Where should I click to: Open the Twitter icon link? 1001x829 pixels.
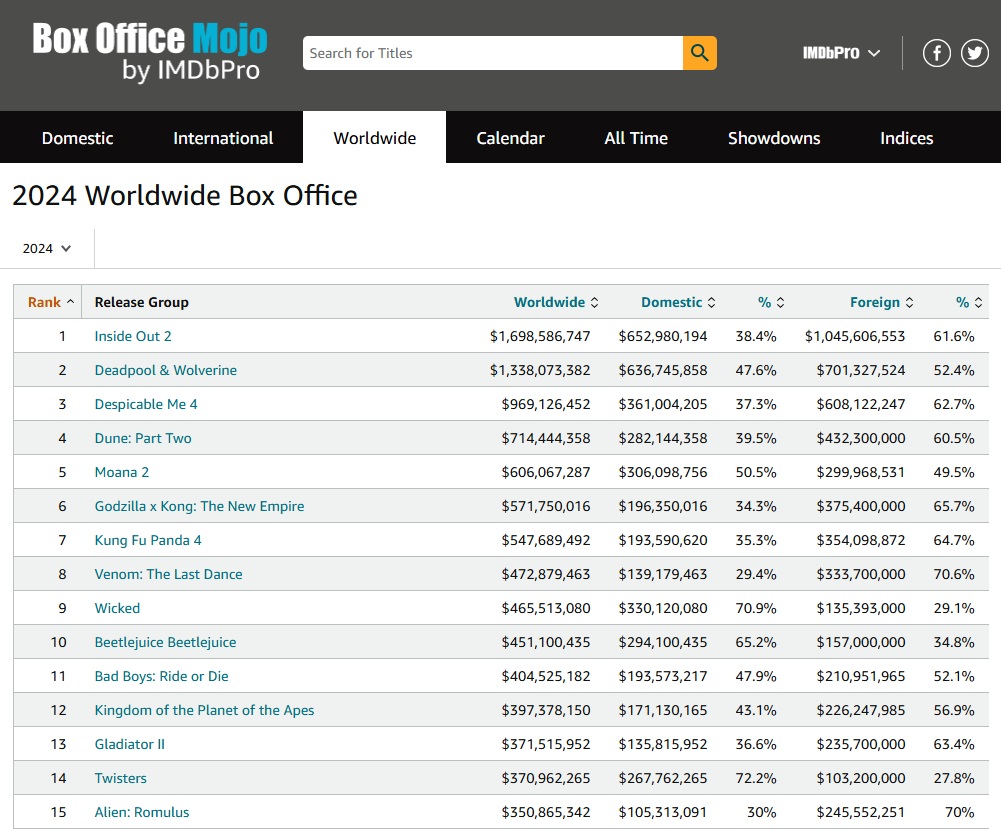[975, 53]
